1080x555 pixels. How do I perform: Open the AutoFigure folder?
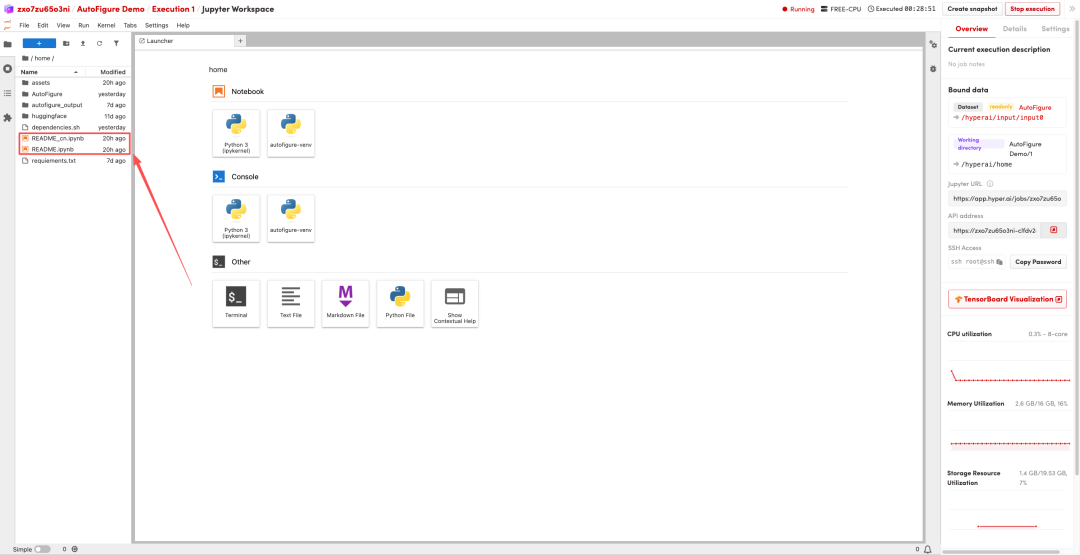point(73,94)
